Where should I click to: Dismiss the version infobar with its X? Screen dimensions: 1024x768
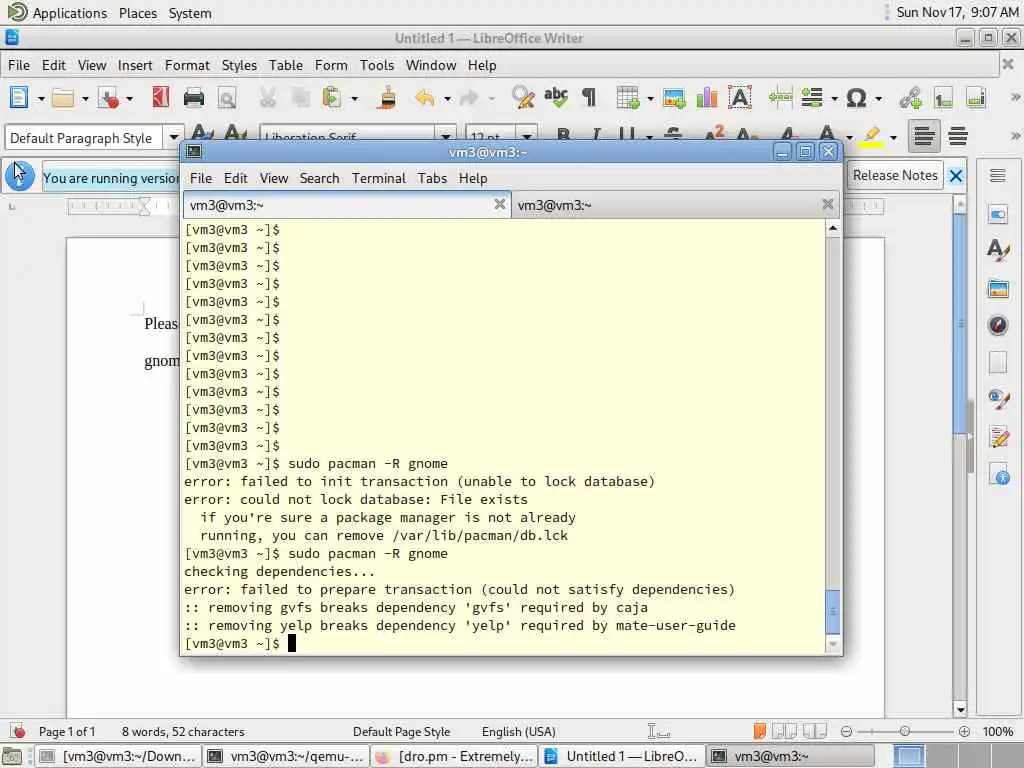(955, 176)
